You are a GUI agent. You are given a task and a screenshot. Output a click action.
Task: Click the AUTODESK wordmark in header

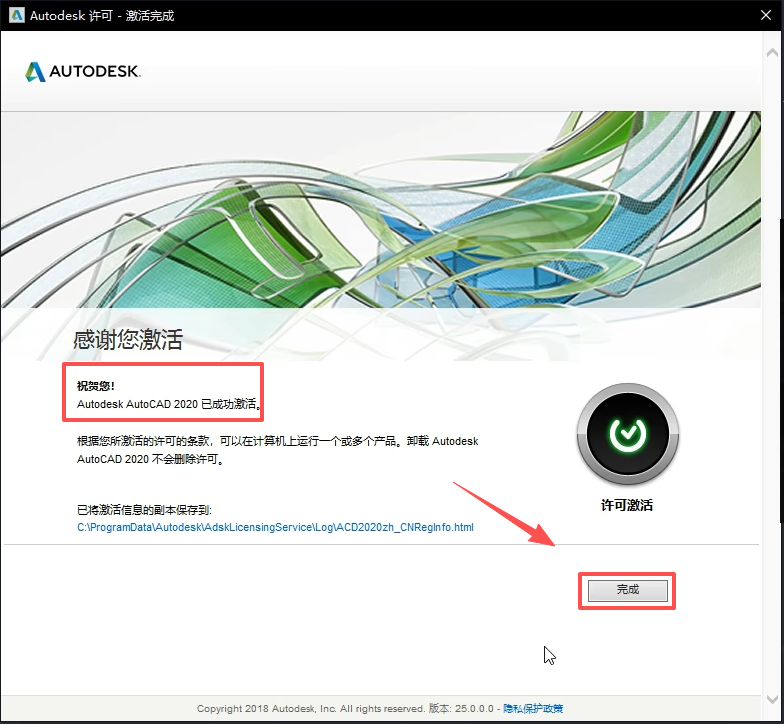(94, 72)
